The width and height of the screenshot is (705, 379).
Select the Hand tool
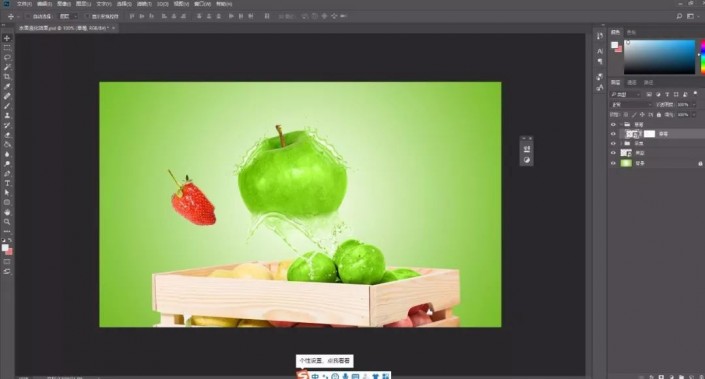[7, 212]
